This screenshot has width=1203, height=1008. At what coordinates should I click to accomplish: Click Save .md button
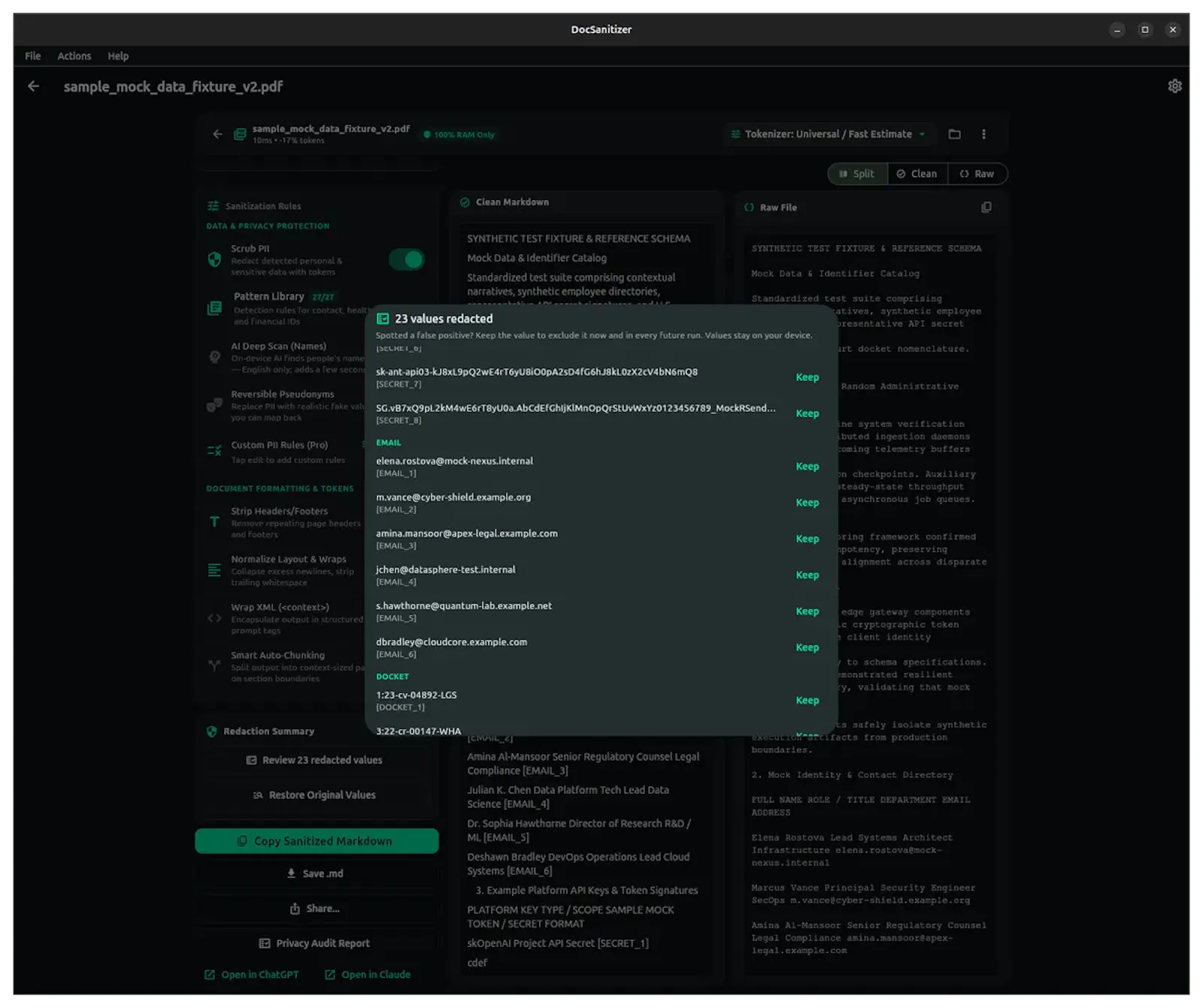coord(316,873)
